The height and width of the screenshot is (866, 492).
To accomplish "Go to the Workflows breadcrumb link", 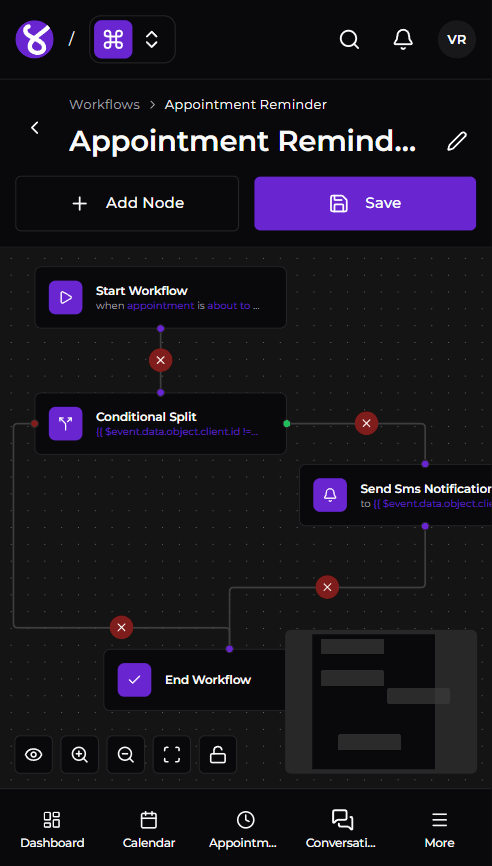I will coord(104,104).
